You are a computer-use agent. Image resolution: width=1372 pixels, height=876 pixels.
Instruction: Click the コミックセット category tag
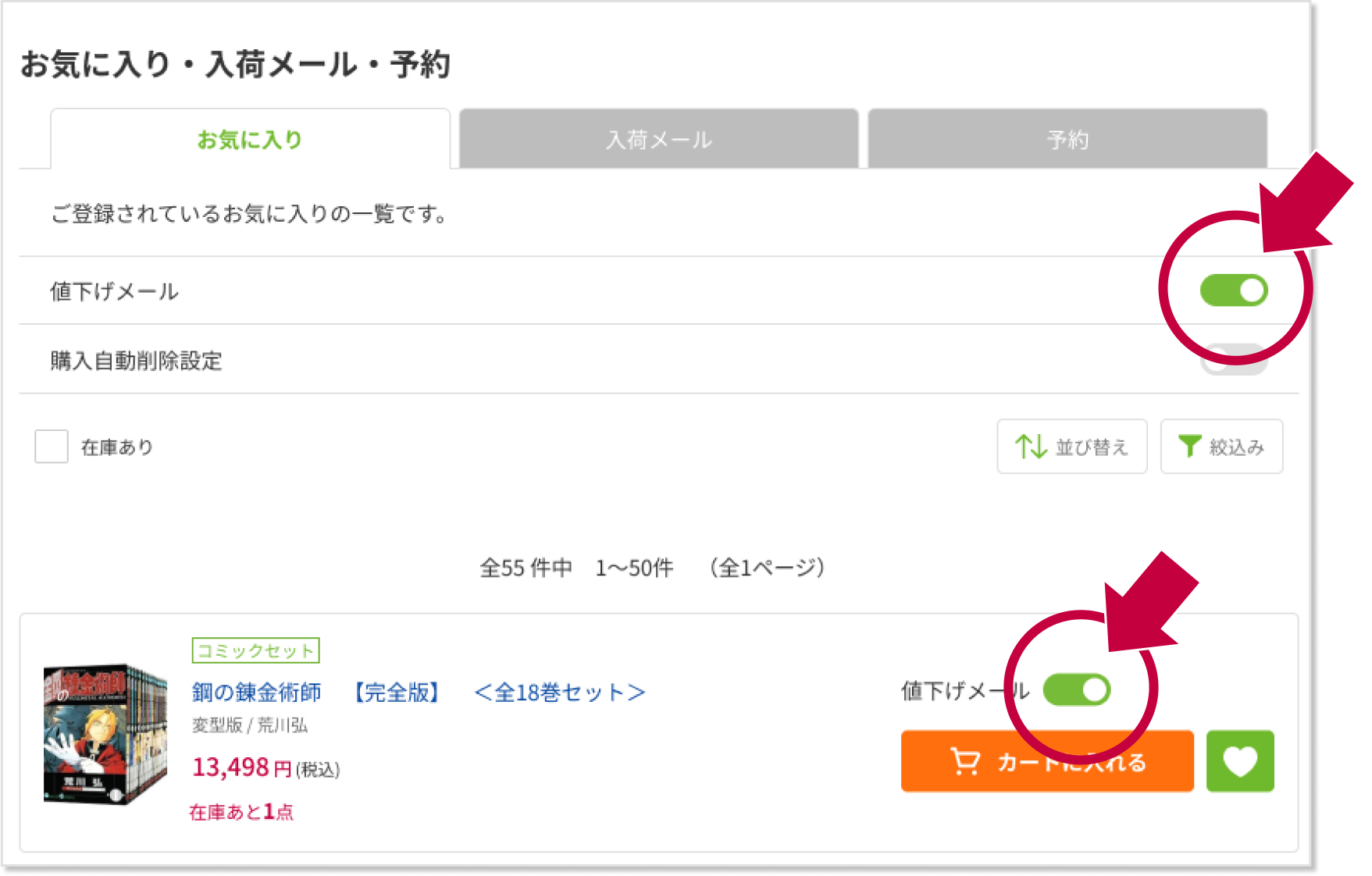click(x=255, y=650)
